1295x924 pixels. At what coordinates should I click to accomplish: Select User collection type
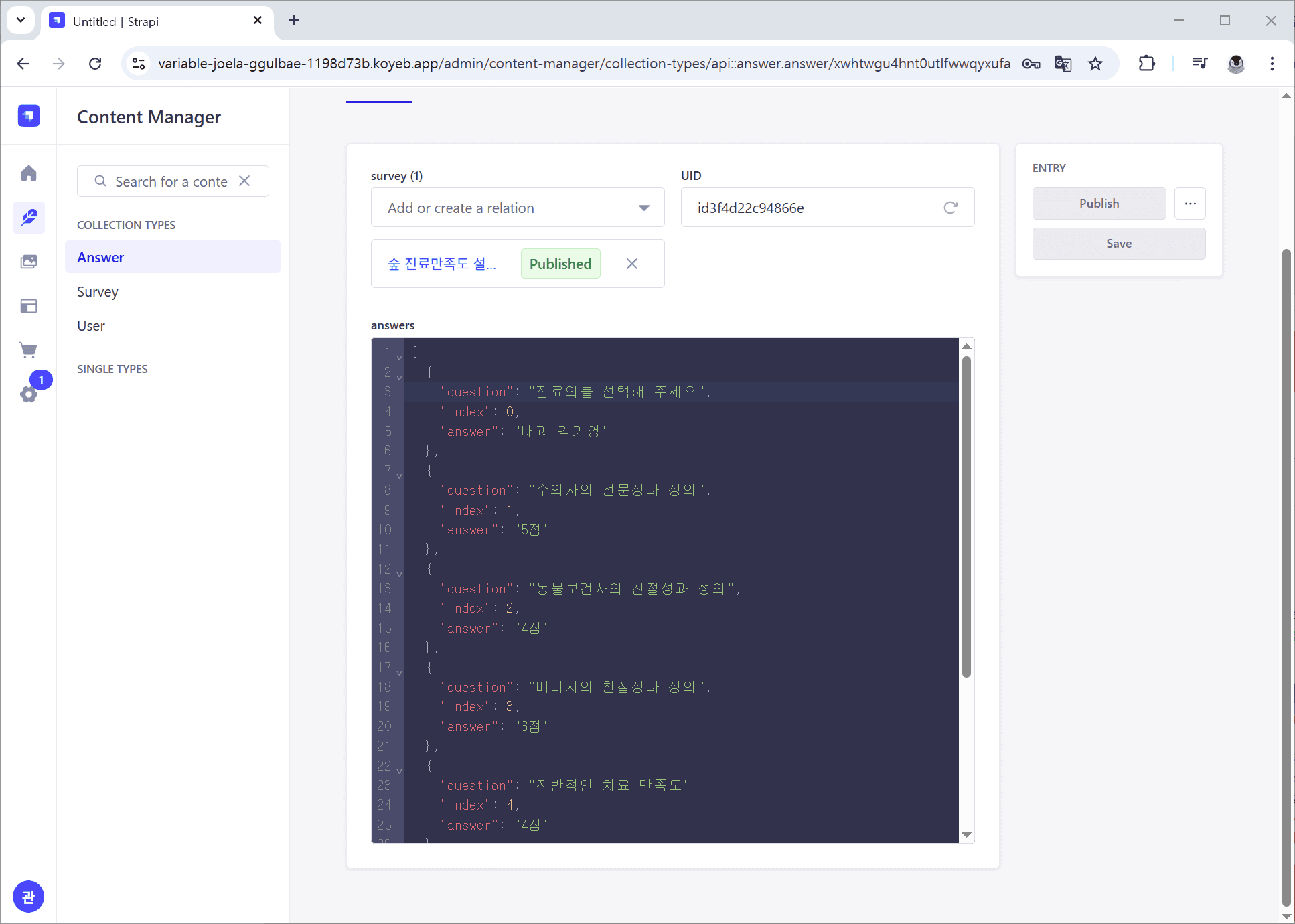[x=91, y=326]
